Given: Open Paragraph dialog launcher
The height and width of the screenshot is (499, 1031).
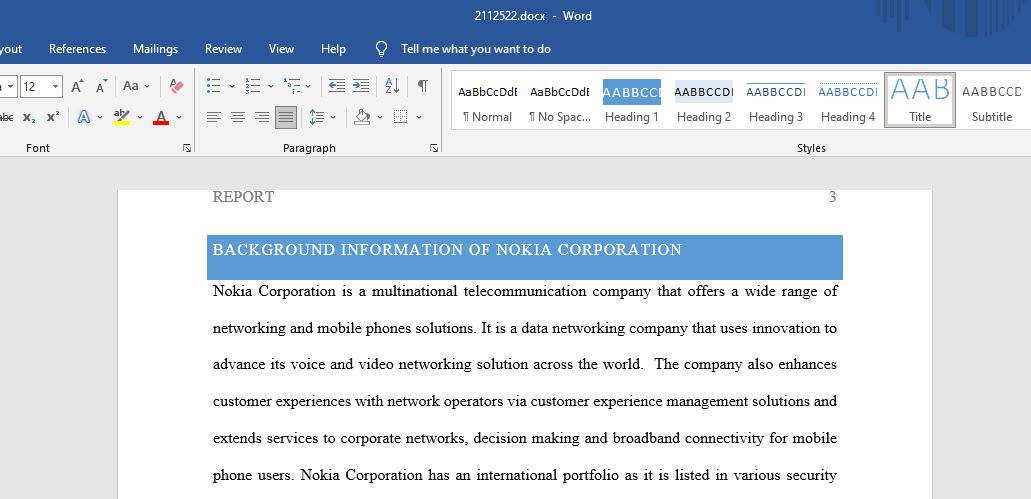Looking at the screenshot, I should click(x=434, y=149).
